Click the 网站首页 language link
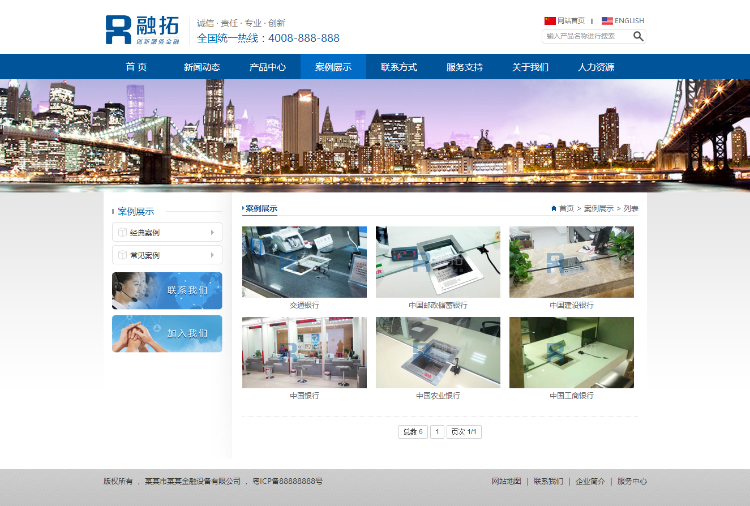750x506 pixels. (571, 21)
